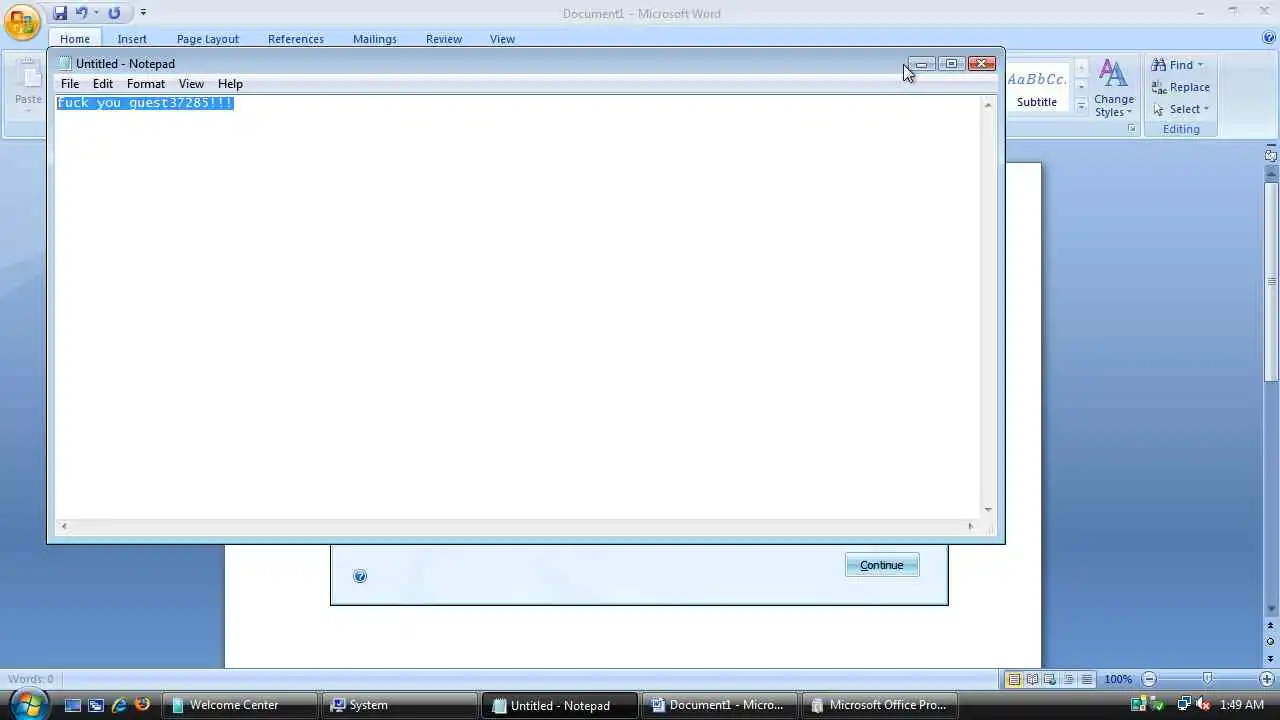The height and width of the screenshot is (720, 1280).
Task: Switch to Document1 Word taskbar button
Action: [719, 705]
